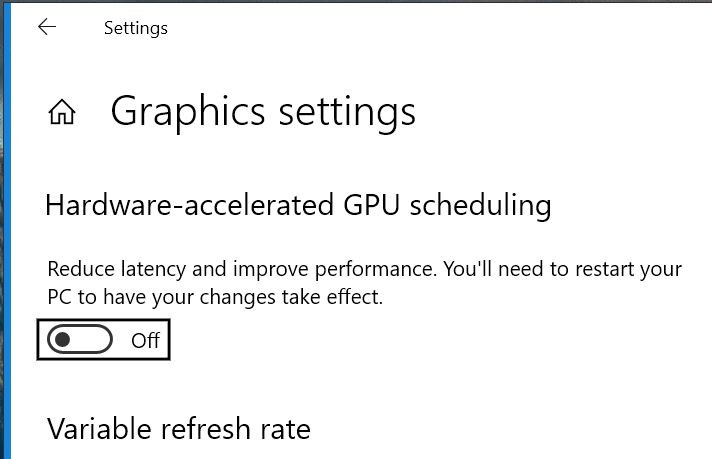Click the "Reduce latency and improve performance" sentence
The width and height of the screenshot is (712, 459).
pos(242,269)
